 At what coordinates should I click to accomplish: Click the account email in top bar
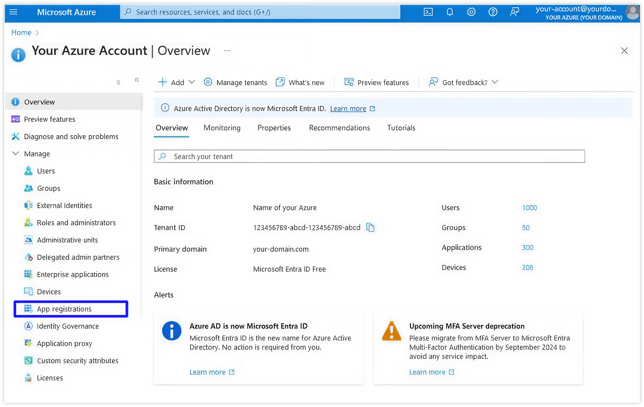(576, 9)
